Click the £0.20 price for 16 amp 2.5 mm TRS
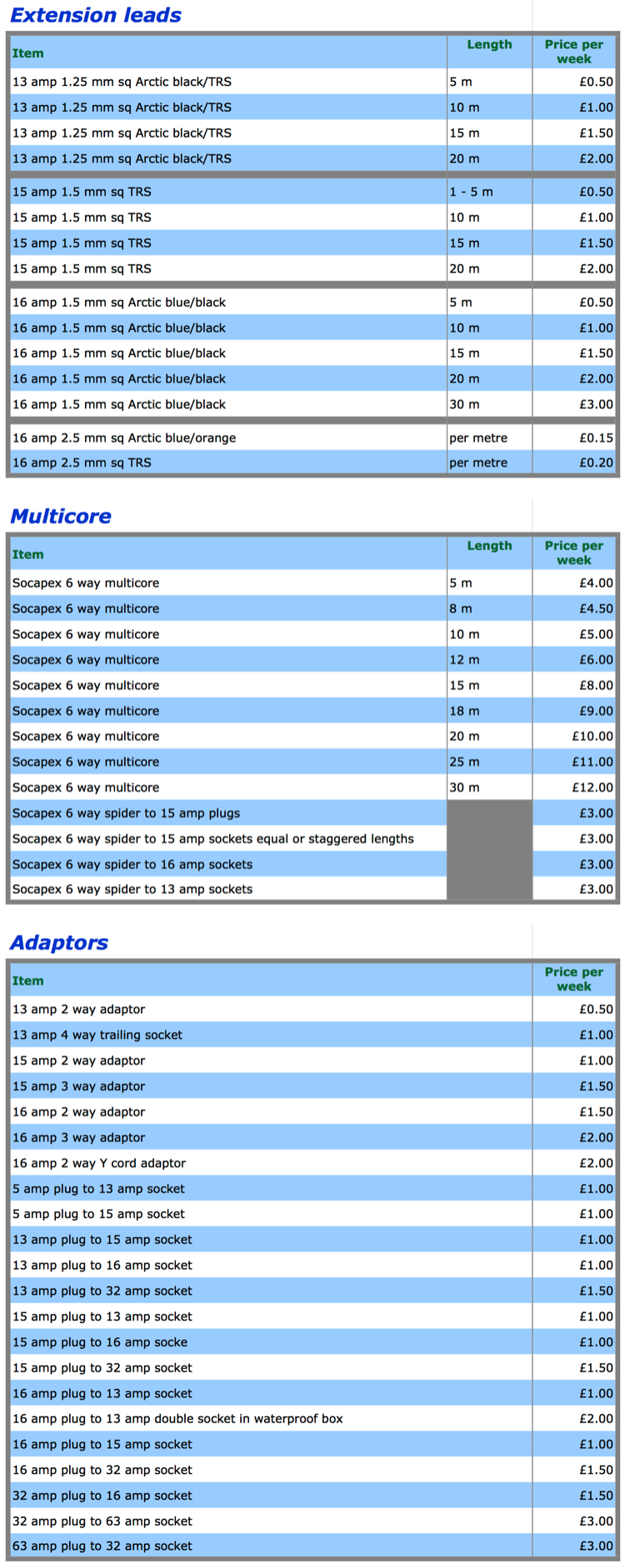The width and height of the screenshot is (625, 1568). click(596, 463)
